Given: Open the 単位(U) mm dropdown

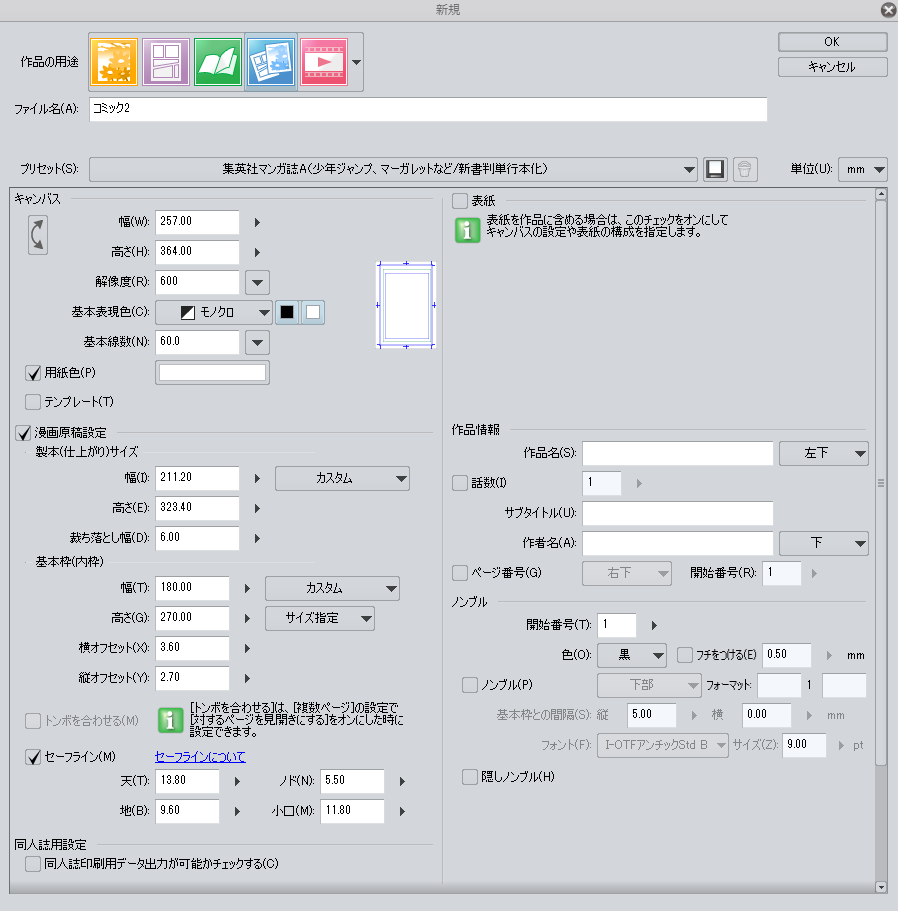Looking at the screenshot, I should click(863, 169).
